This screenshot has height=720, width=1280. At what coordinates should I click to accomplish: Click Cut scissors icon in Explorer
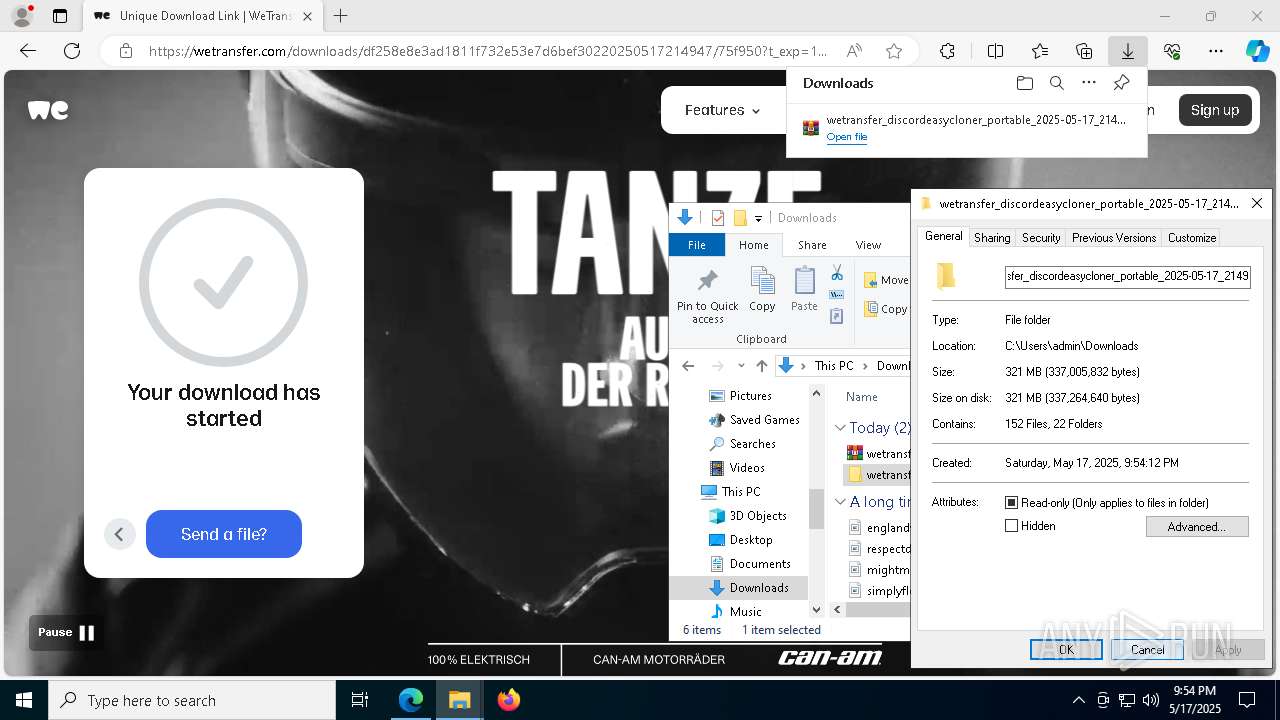(x=837, y=273)
